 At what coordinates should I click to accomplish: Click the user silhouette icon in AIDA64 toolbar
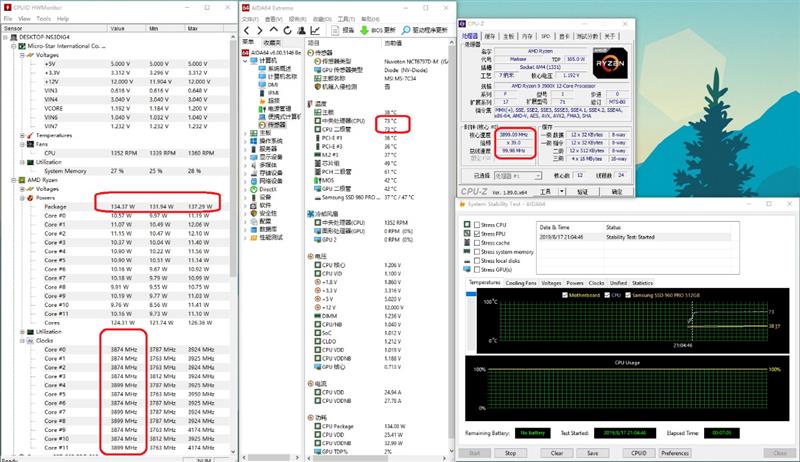tap(301, 31)
